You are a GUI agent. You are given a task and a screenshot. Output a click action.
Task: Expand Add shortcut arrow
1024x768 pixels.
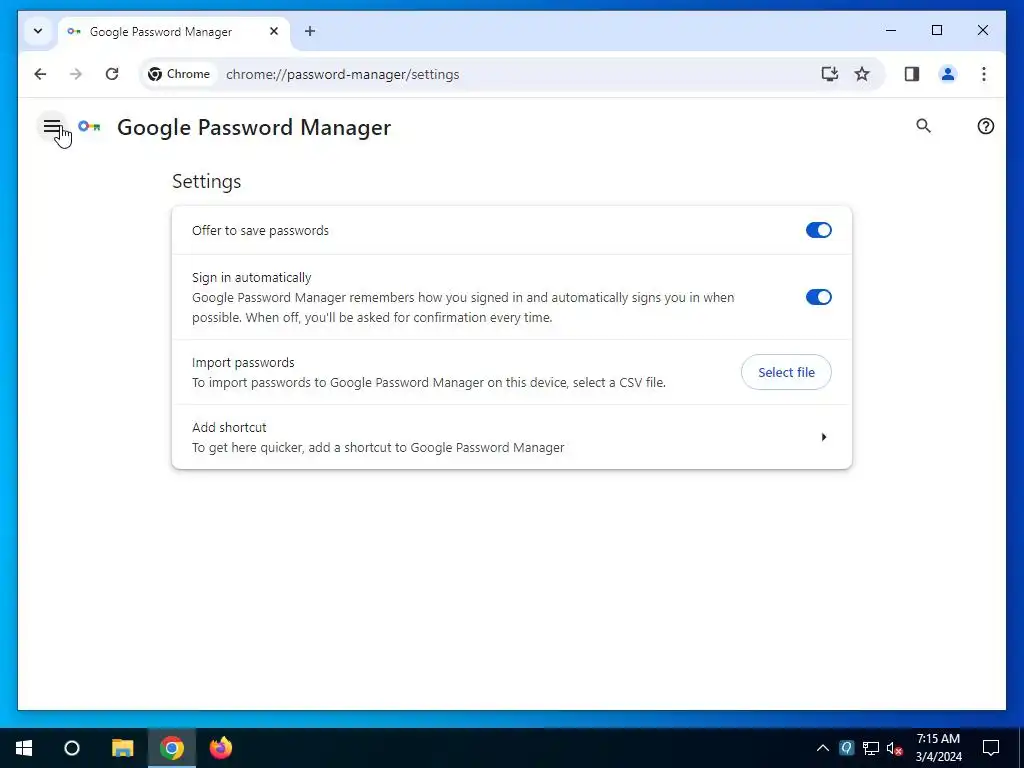pyautogui.click(x=824, y=437)
